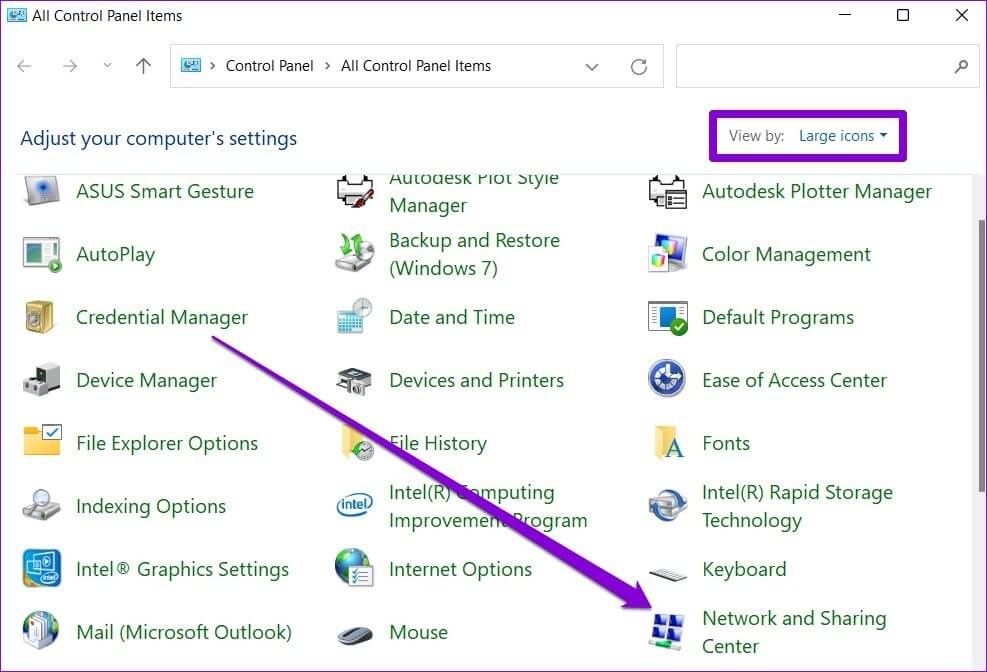The height and width of the screenshot is (672, 987).
Task: Open the Credential Manager link
Action: click(162, 317)
